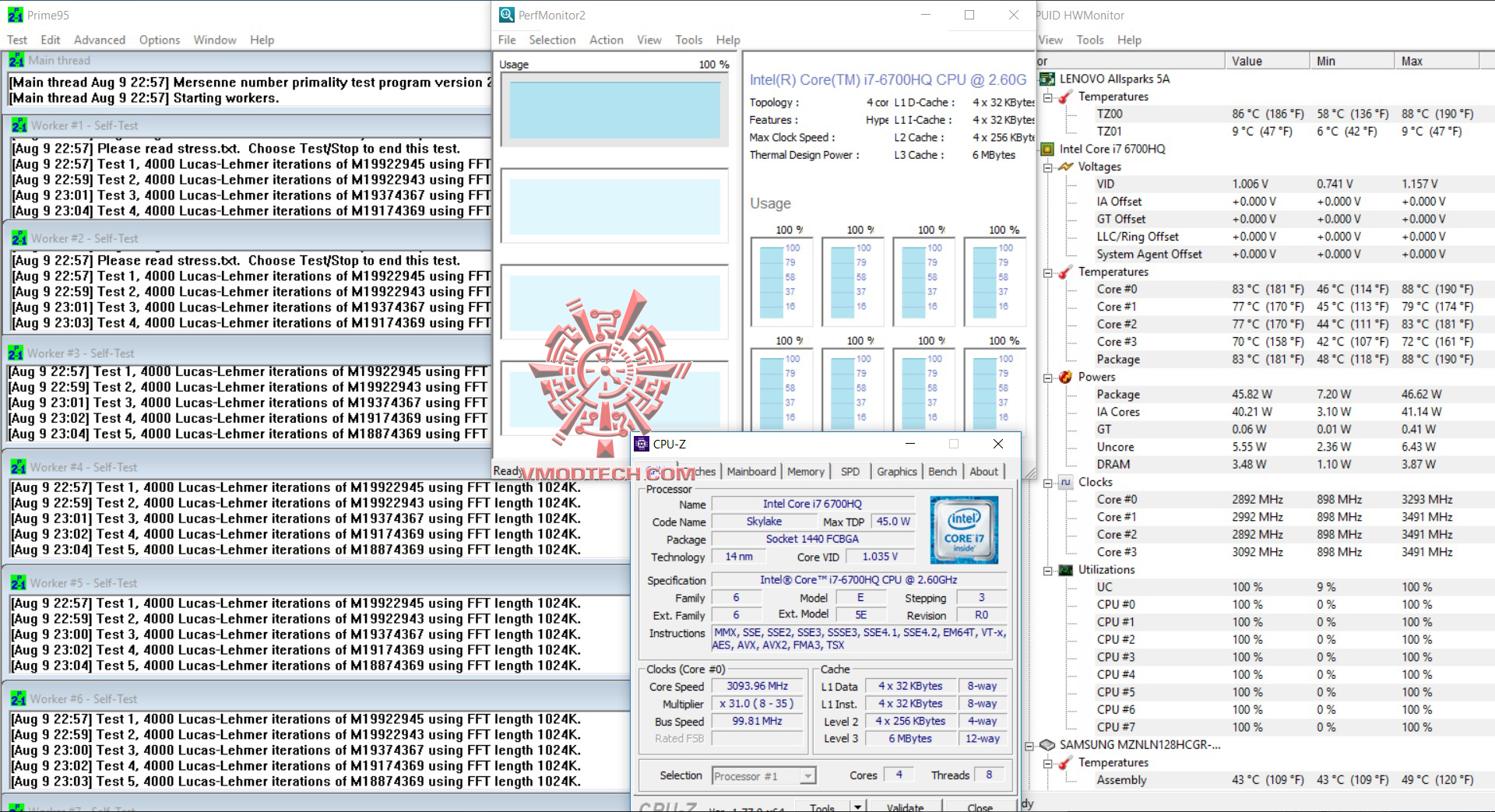Click the Intel Core i7 6700HQ chip icon in HWMonitor
The image size is (1495, 812).
1047,149
